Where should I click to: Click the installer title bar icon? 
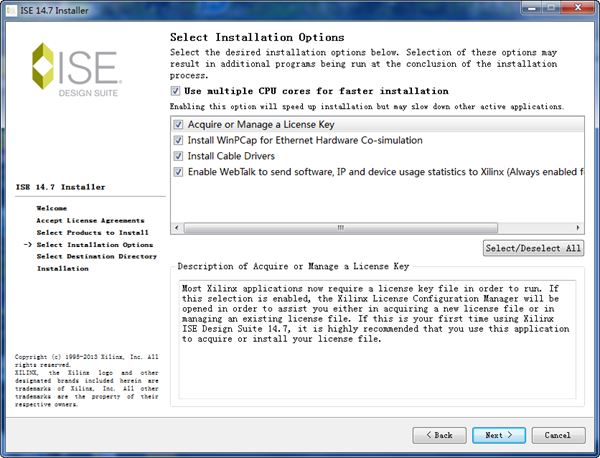[x=11, y=10]
